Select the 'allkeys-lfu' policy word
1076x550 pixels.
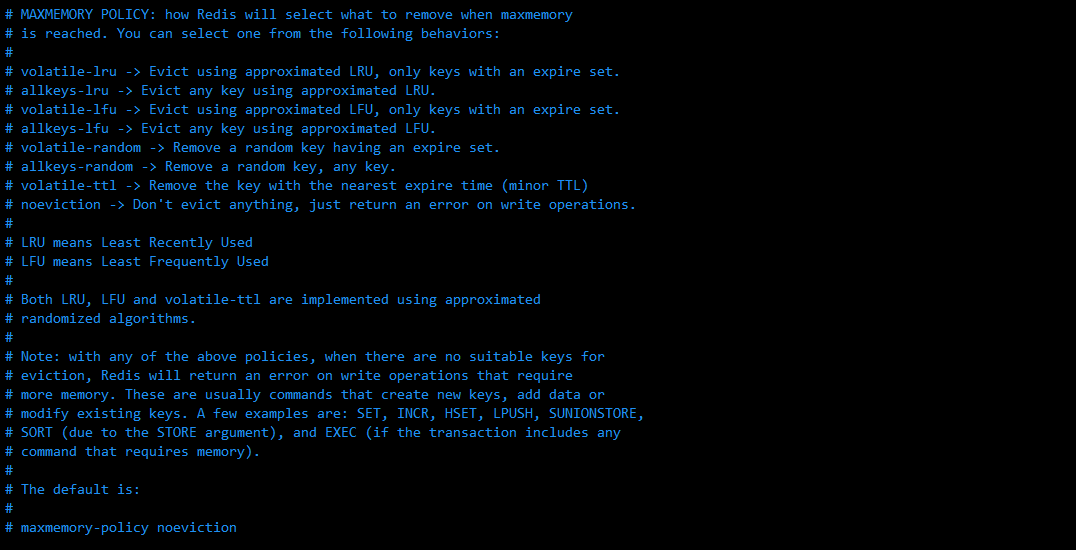(65, 128)
